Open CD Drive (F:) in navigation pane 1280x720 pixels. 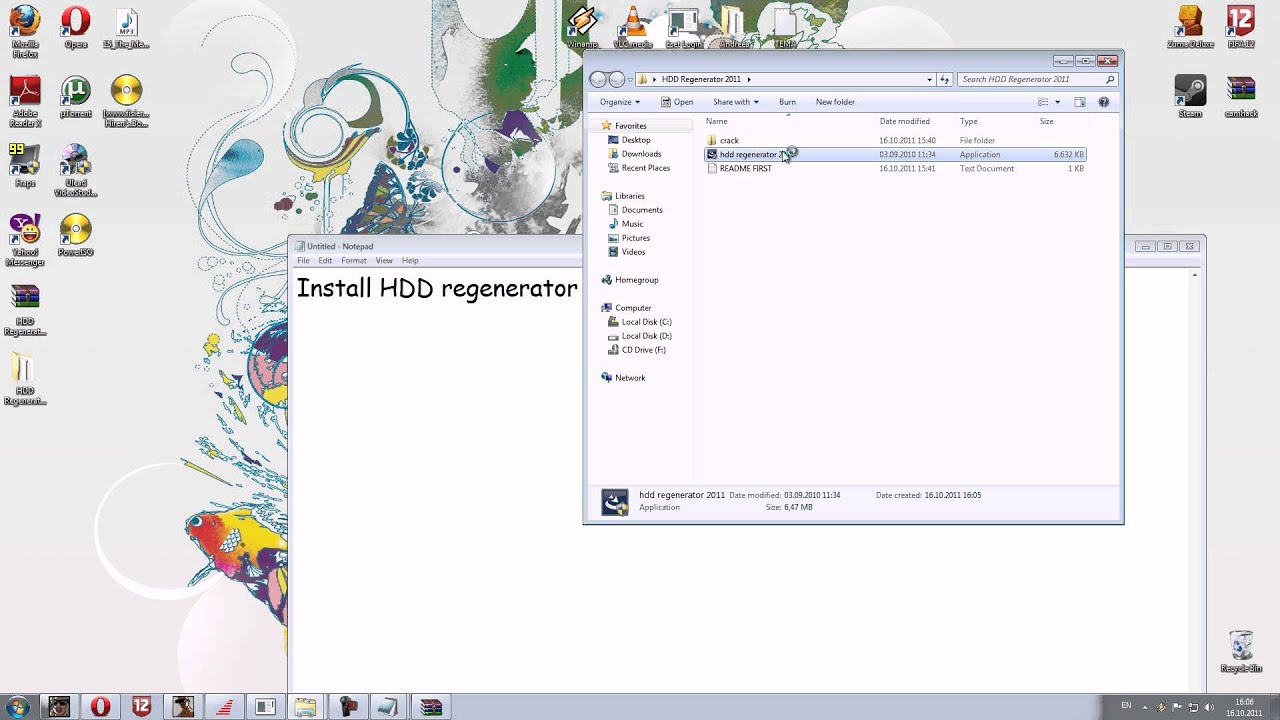click(x=643, y=350)
